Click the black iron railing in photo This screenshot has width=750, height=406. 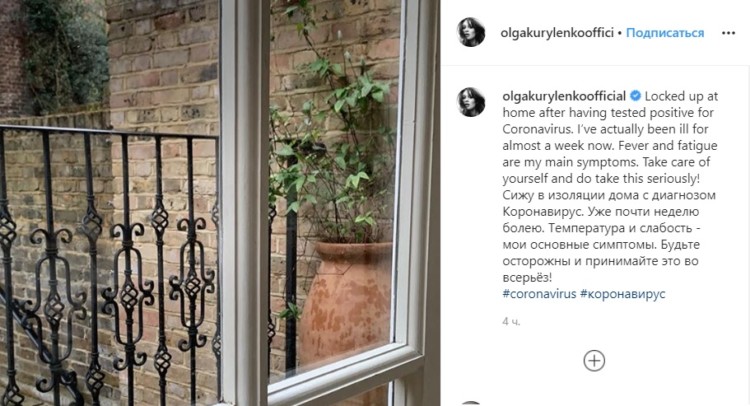110,263
